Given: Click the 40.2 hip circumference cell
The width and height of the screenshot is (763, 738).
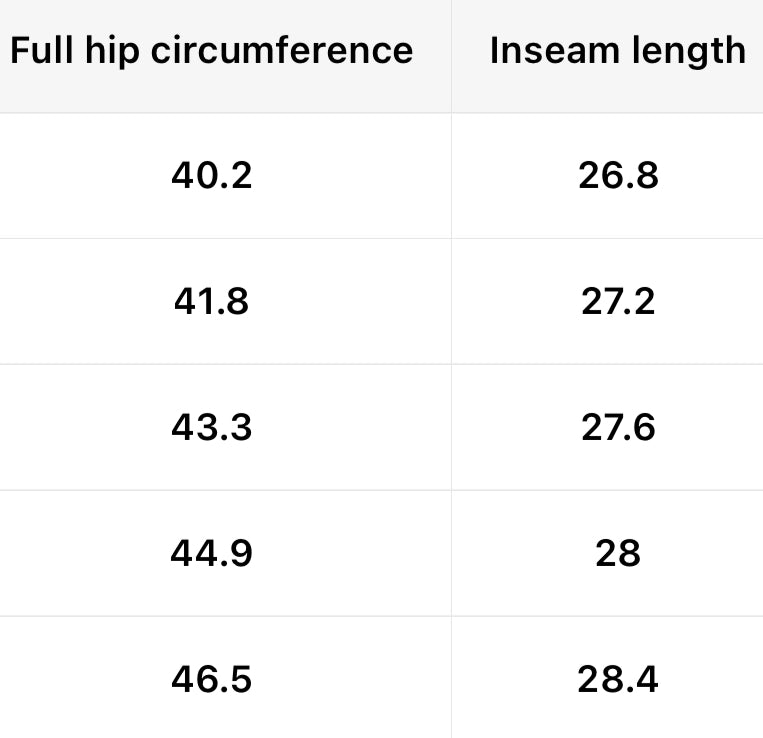Looking at the screenshot, I should tap(211, 176).
